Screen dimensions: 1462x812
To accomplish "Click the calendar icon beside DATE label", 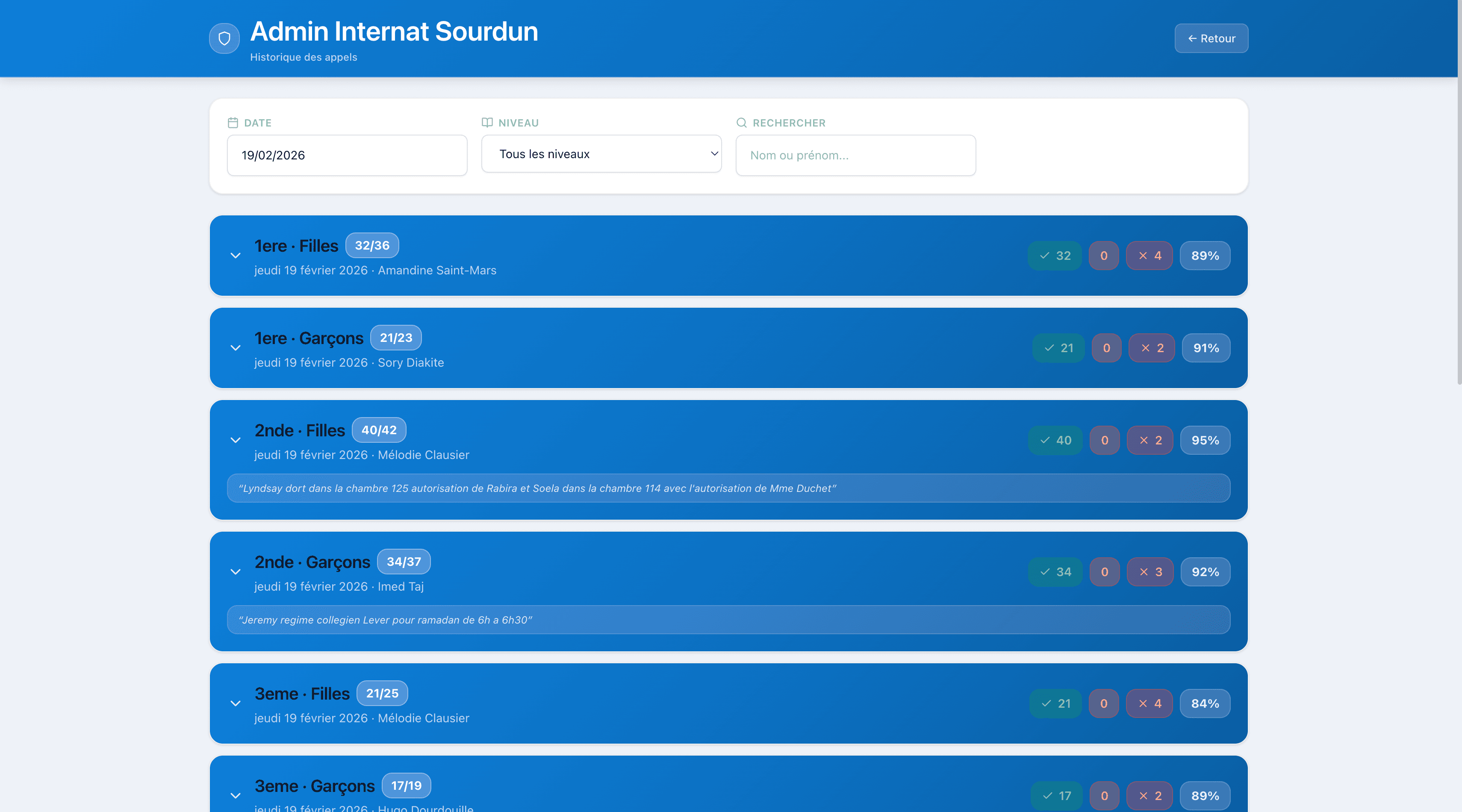I will tap(233, 123).
